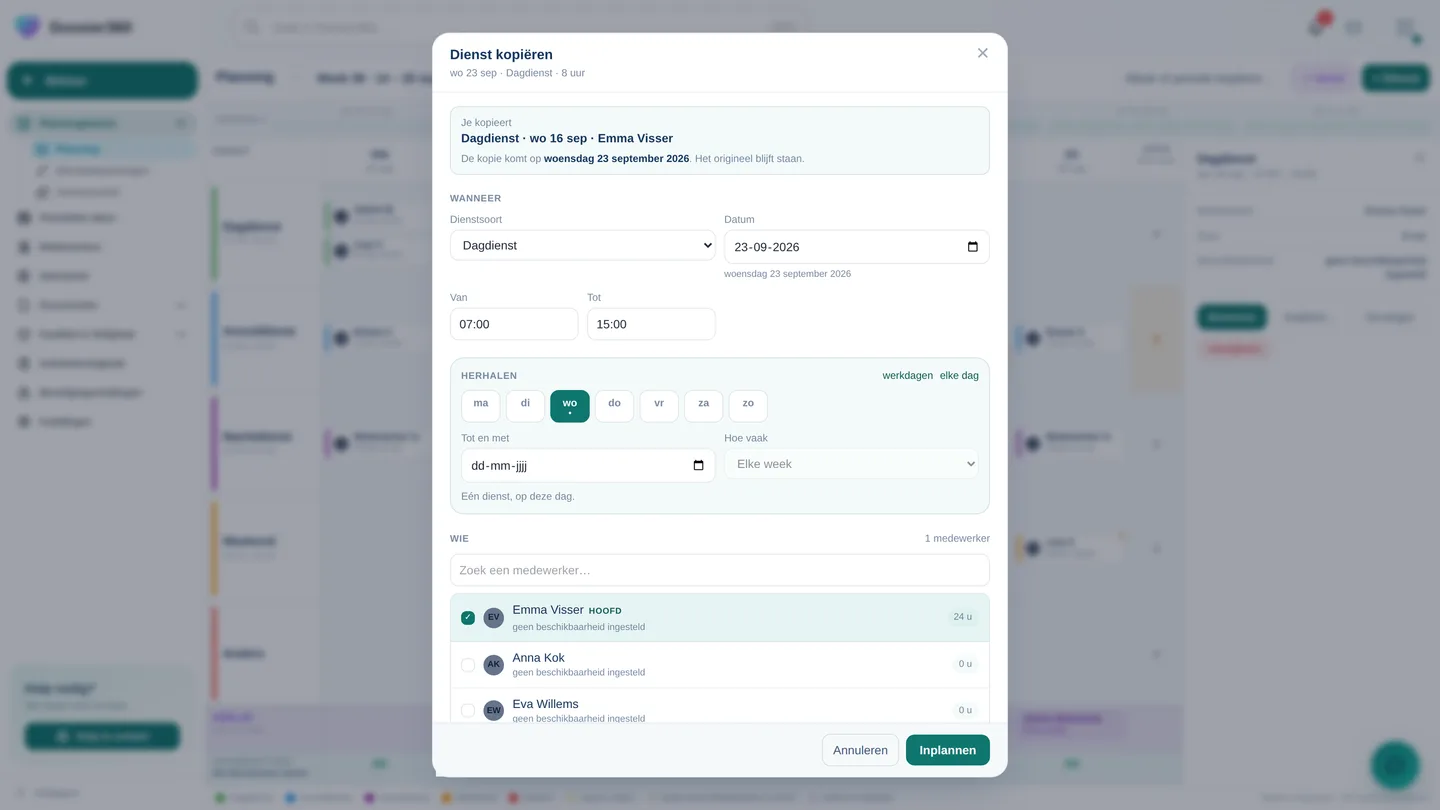Open the Dienstsoort dropdown showing Dagdienst
This screenshot has height=810, width=1440.
[583, 245]
